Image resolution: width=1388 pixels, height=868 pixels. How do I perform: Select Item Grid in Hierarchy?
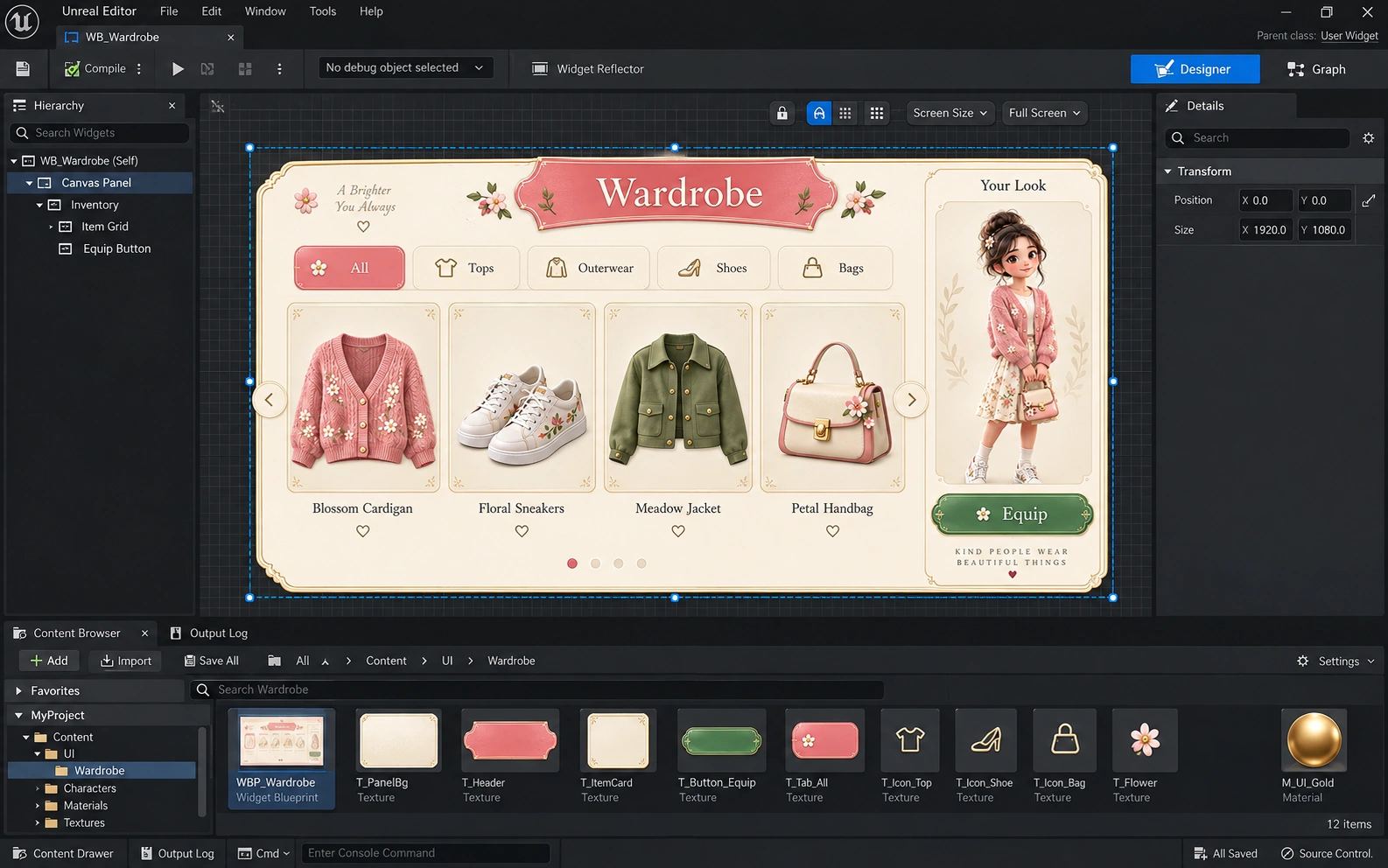click(x=95, y=227)
